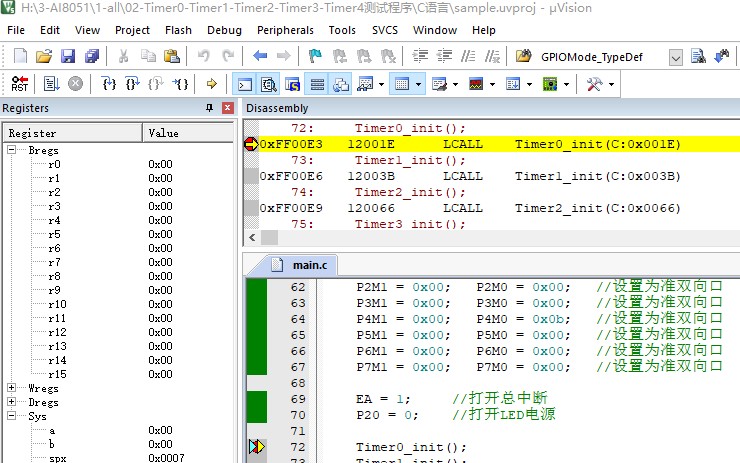Collapse the Bregs register group
The width and height of the screenshot is (740, 463).
(x=11, y=150)
